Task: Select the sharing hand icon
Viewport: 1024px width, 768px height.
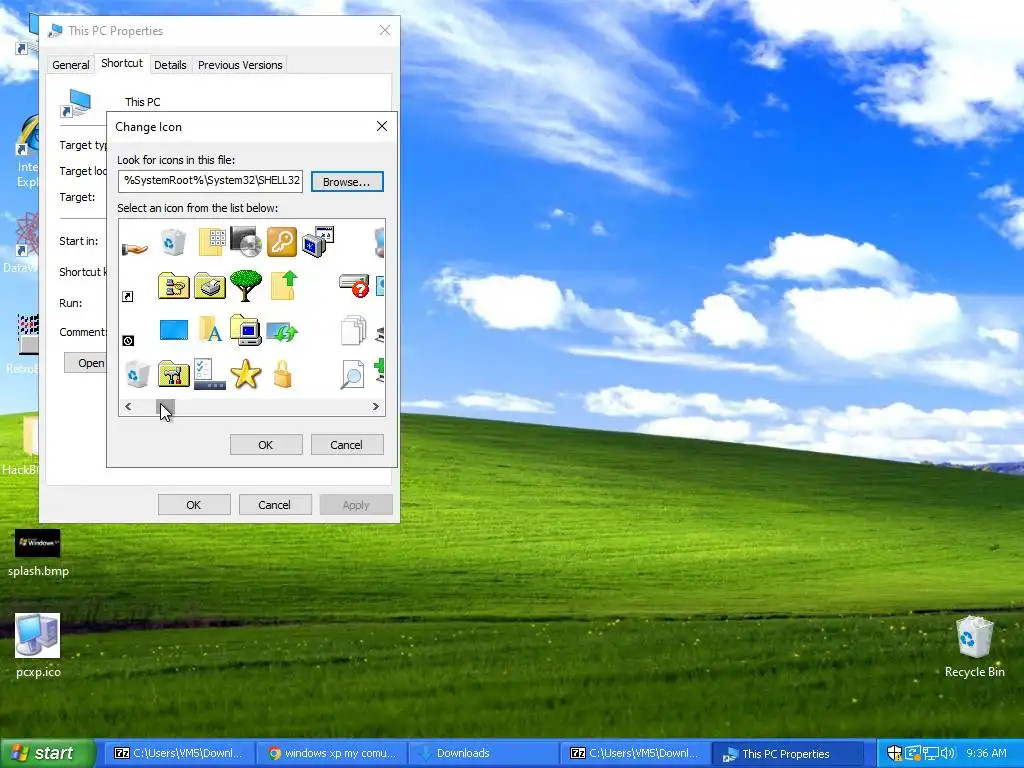Action: pyautogui.click(x=135, y=249)
